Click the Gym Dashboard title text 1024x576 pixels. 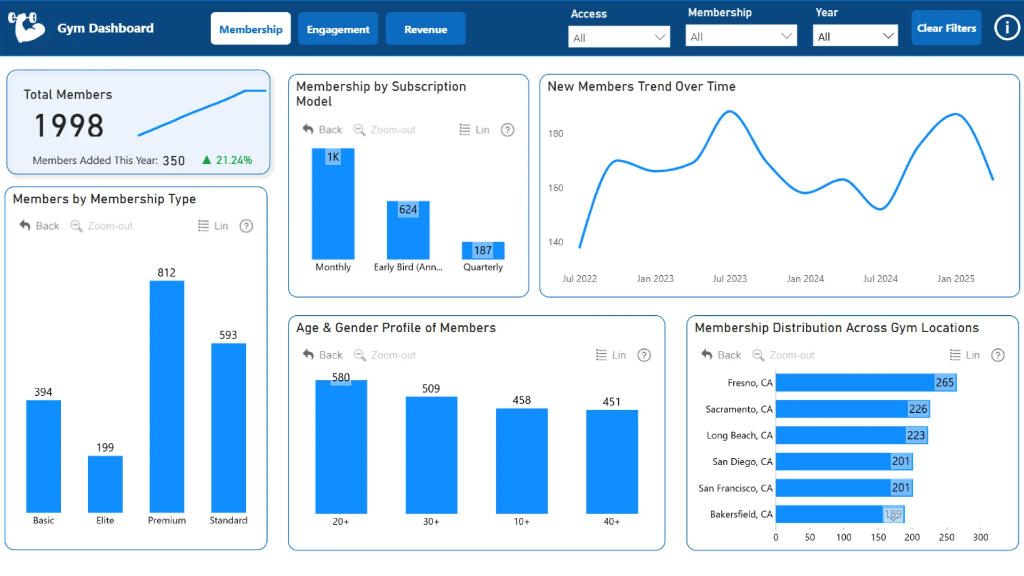tap(105, 28)
